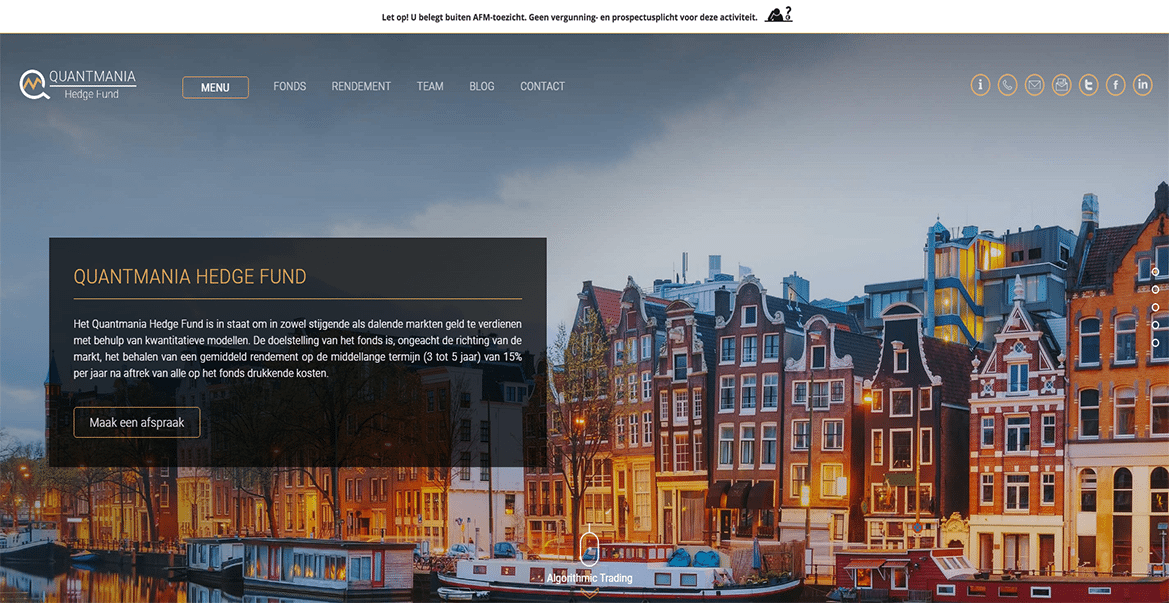Screen dimensions: 1169x603
Task: Open the Twitter icon link
Action: pos(1088,85)
